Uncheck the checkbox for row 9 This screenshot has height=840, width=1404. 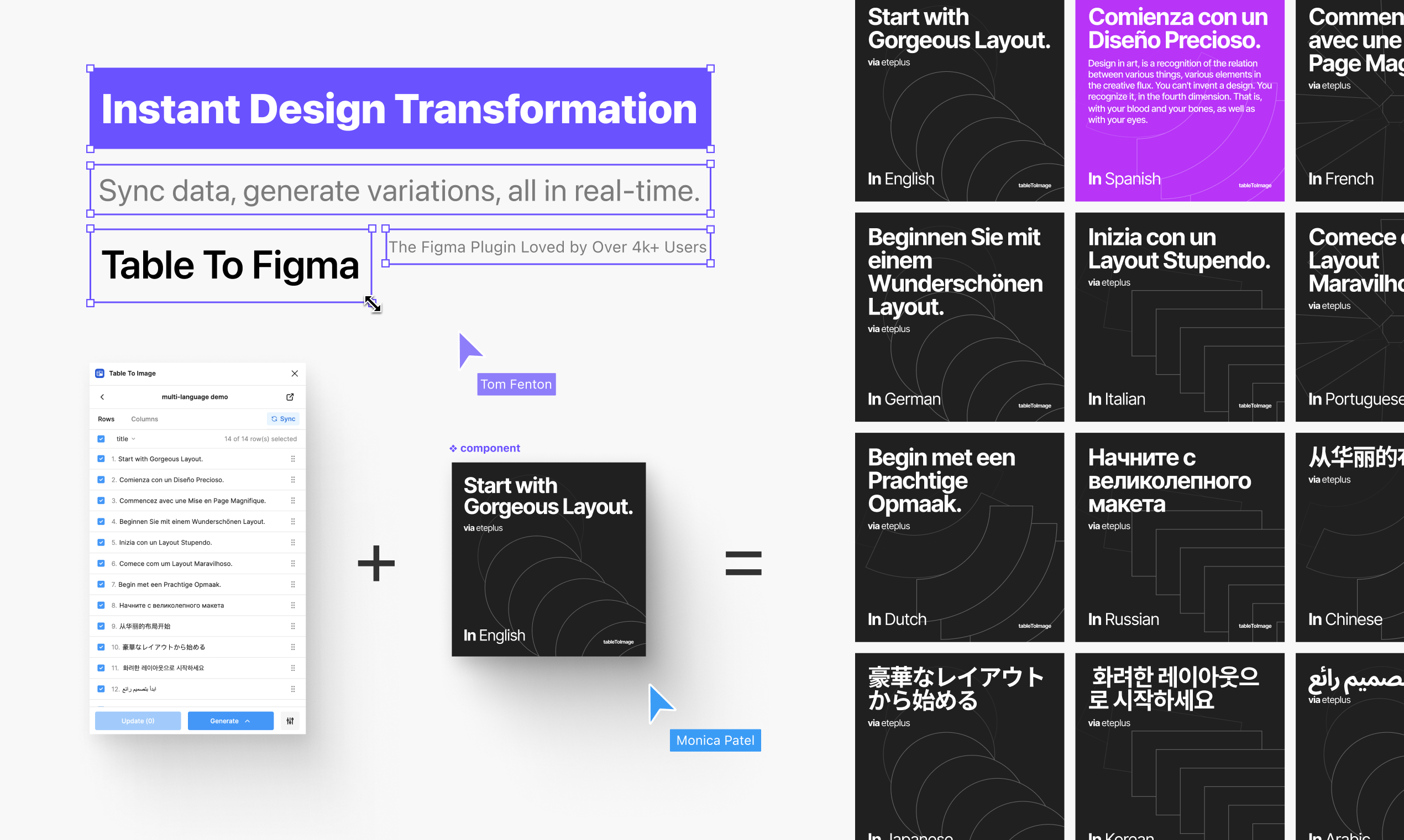click(x=101, y=626)
